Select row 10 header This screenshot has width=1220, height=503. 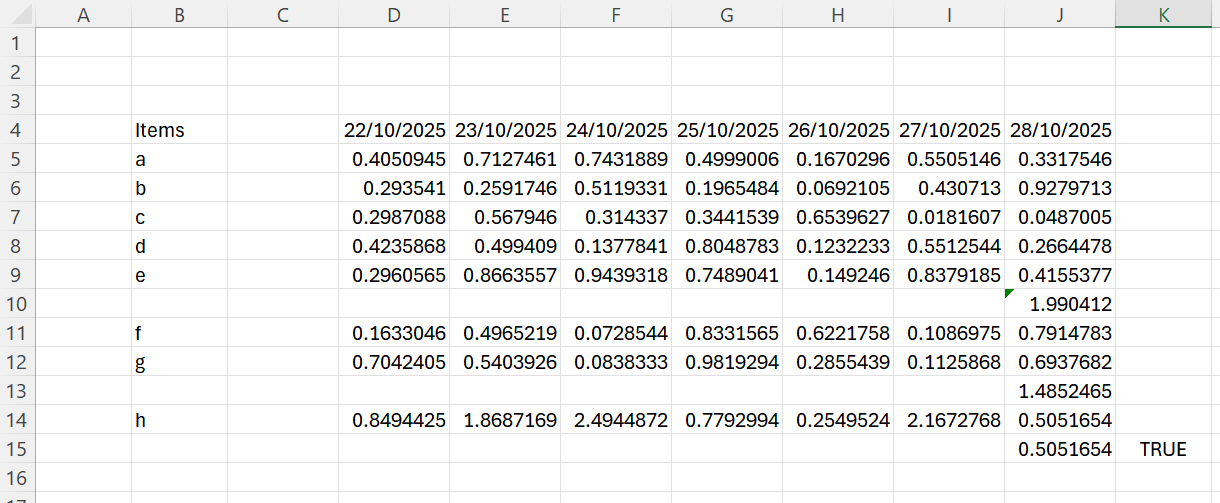coord(17,304)
